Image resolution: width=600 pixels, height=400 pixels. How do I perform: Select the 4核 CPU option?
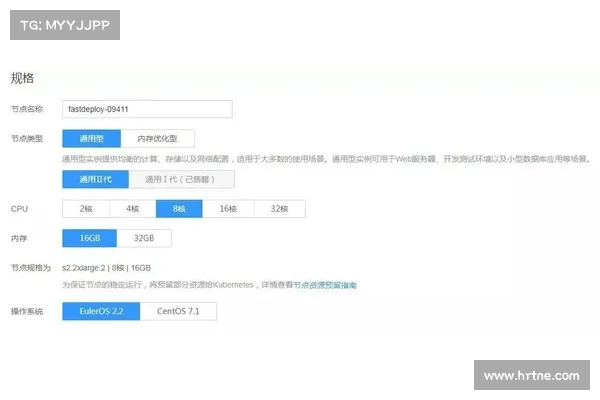pos(133,209)
